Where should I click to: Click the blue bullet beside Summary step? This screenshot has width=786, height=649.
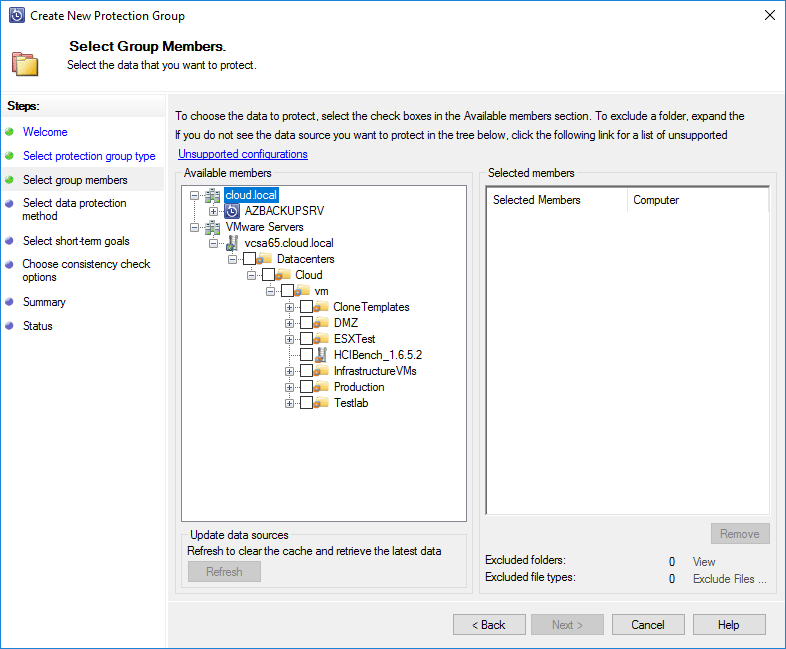point(10,302)
